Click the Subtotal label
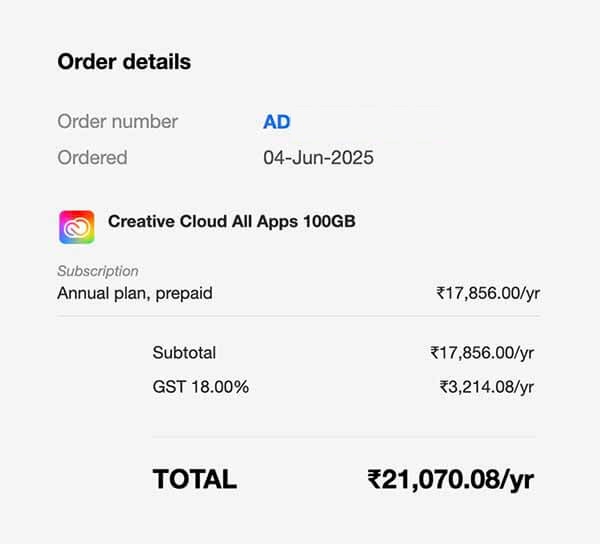Image resolution: width=600 pixels, height=544 pixels. point(184,352)
